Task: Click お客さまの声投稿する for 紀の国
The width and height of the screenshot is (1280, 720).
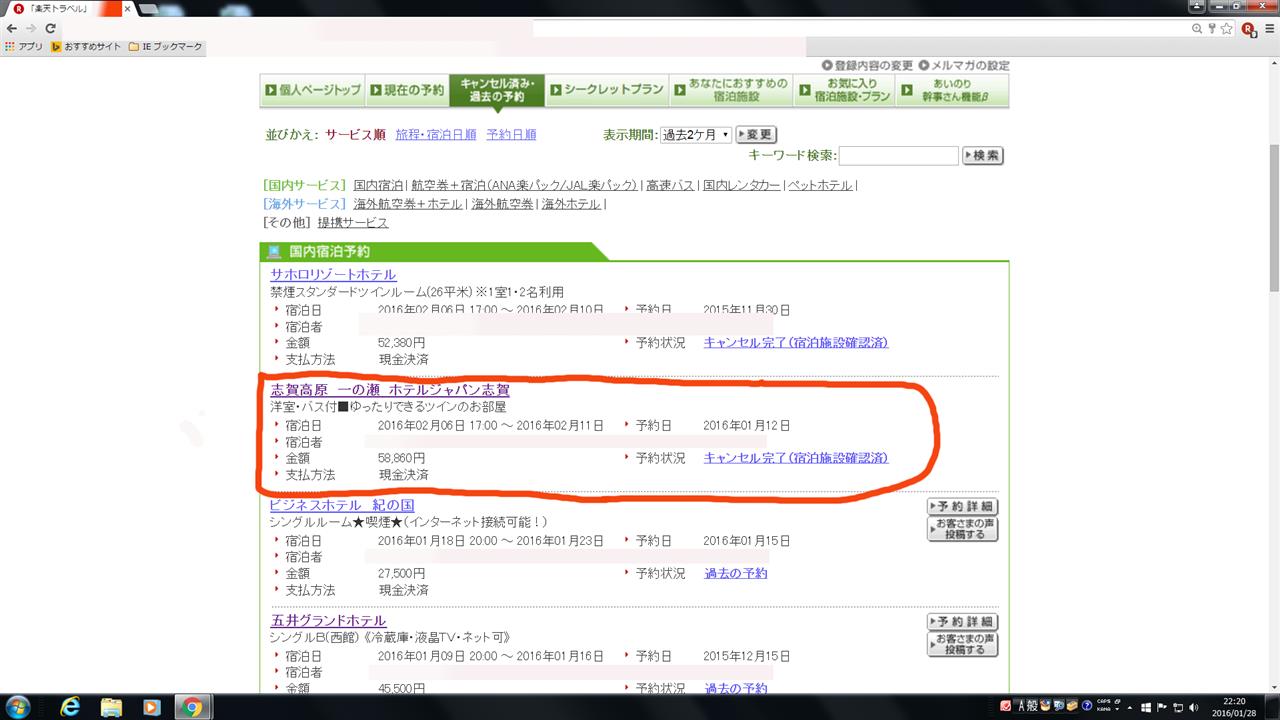Action: pyautogui.click(x=962, y=529)
